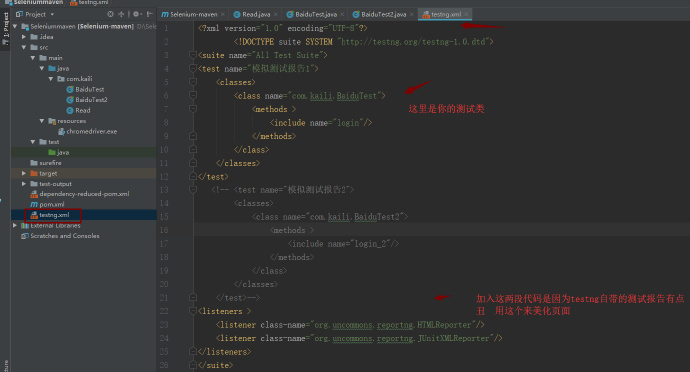Fold the classes tag at line 5
Viewport: 690px width, 372px height.
(193, 82)
